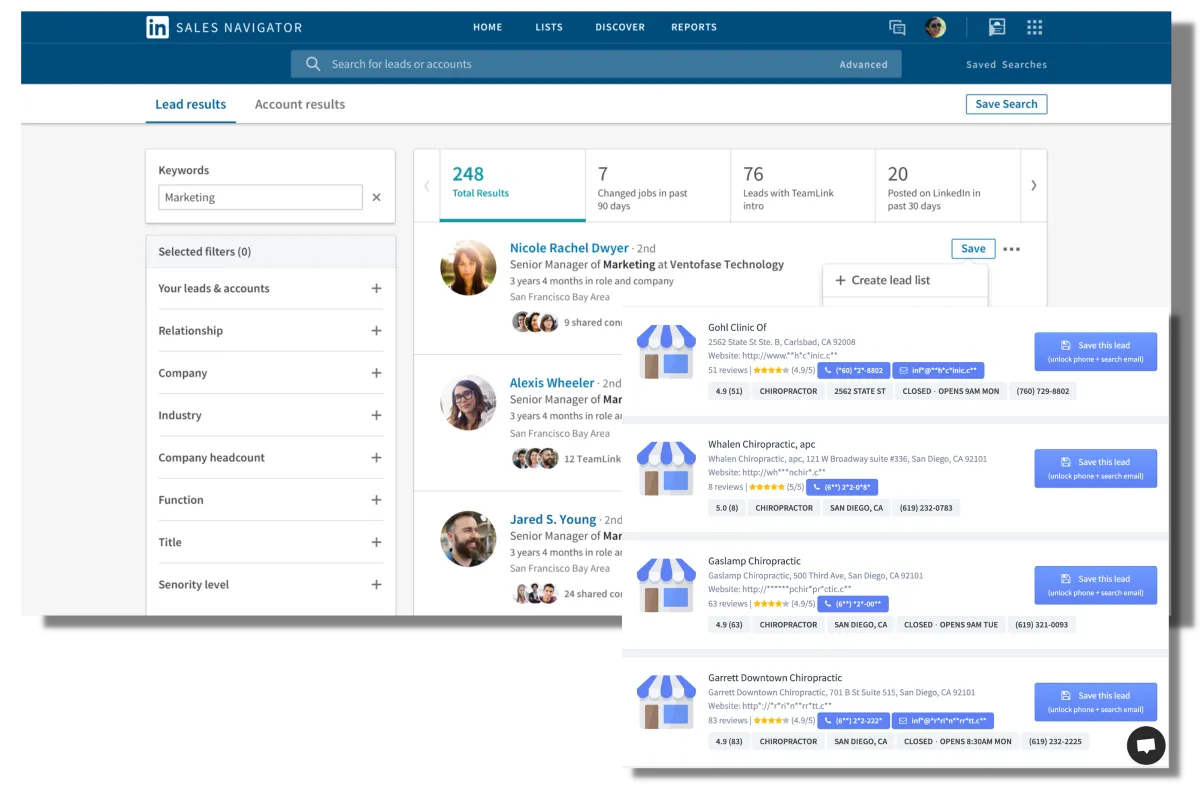Screen dimensions: 1200x800
Task: Open Saved Searches
Action: [x=1007, y=65]
